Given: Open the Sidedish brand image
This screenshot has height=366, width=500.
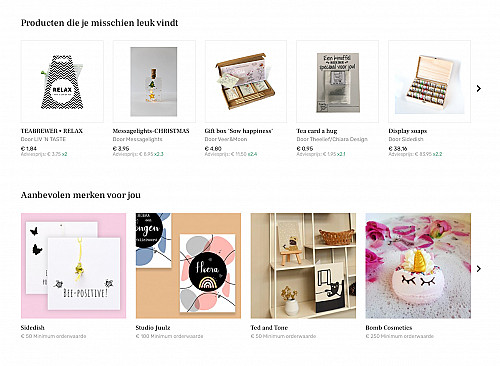Looking at the screenshot, I should (x=74, y=266).
